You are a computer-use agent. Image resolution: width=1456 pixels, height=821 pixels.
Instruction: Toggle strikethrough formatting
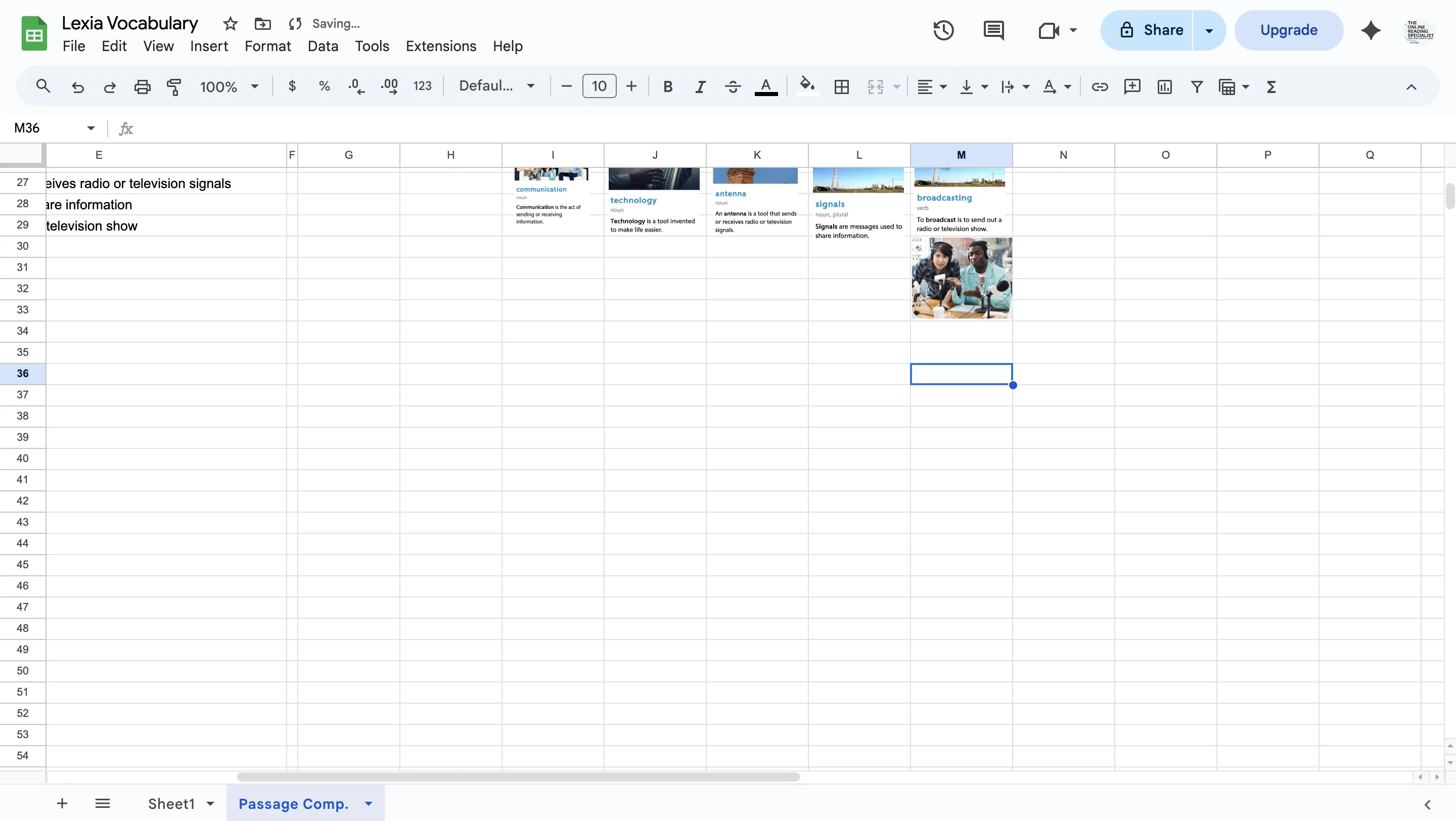(732, 86)
